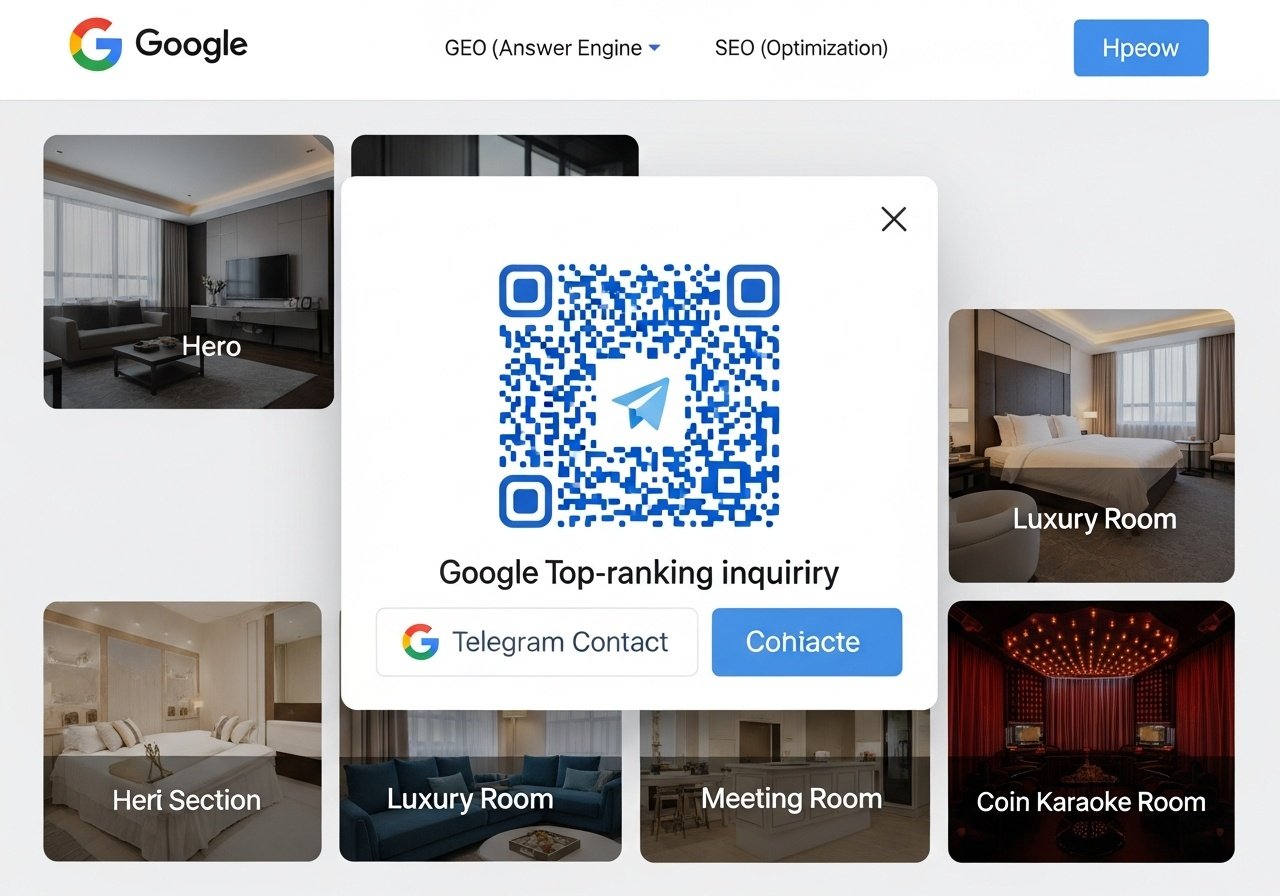
Task: Click the Telegram paper plane icon in the QR code
Action: tap(640, 404)
